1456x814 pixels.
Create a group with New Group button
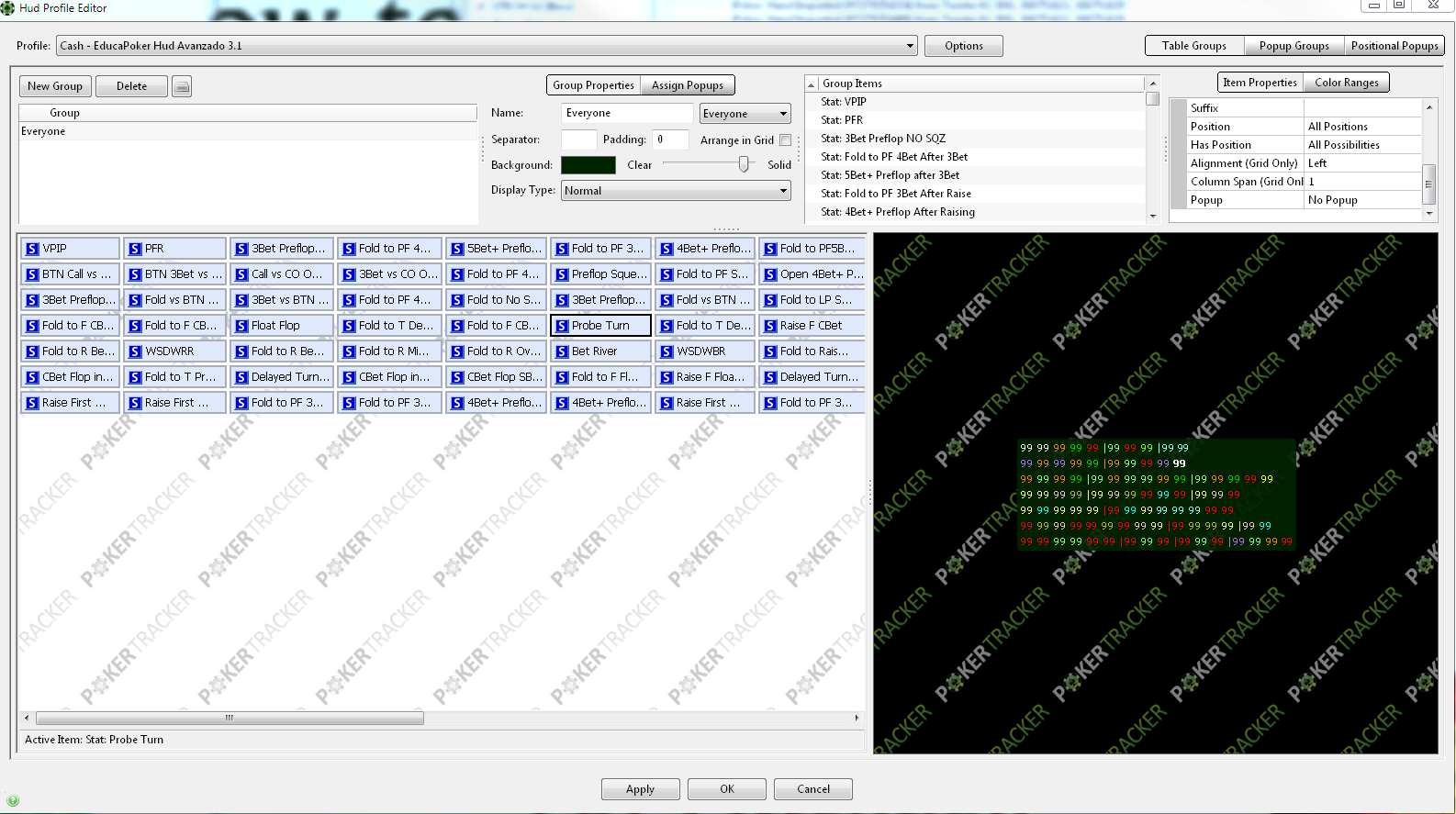tap(55, 86)
